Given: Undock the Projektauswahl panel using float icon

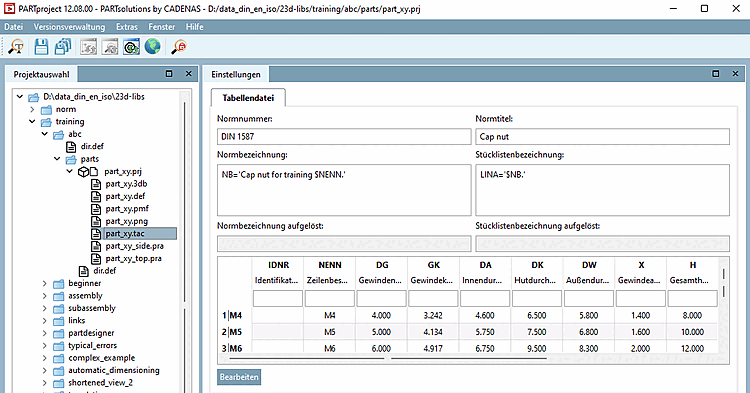Looking at the screenshot, I should (x=169, y=74).
